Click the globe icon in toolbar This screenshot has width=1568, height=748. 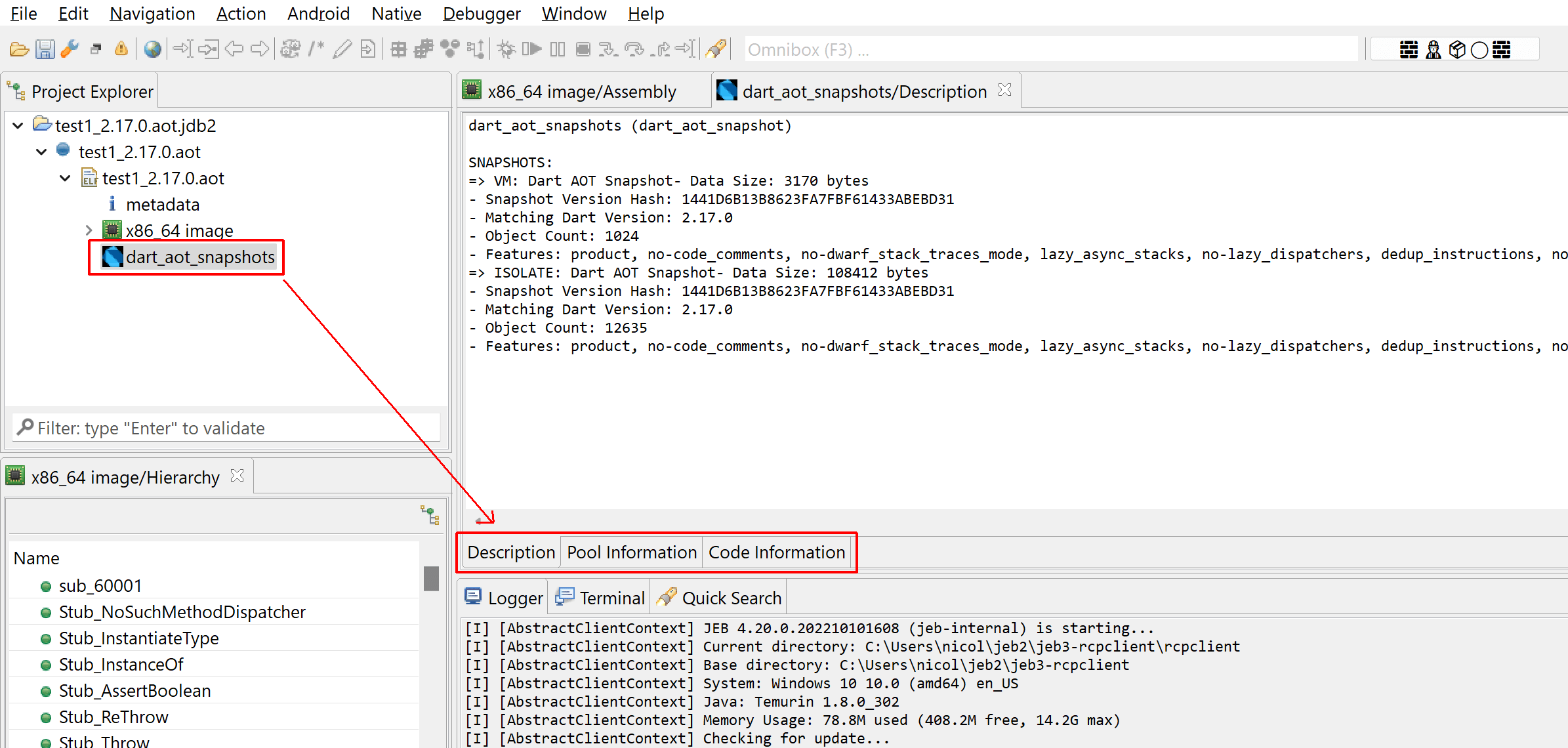click(153, 49)
